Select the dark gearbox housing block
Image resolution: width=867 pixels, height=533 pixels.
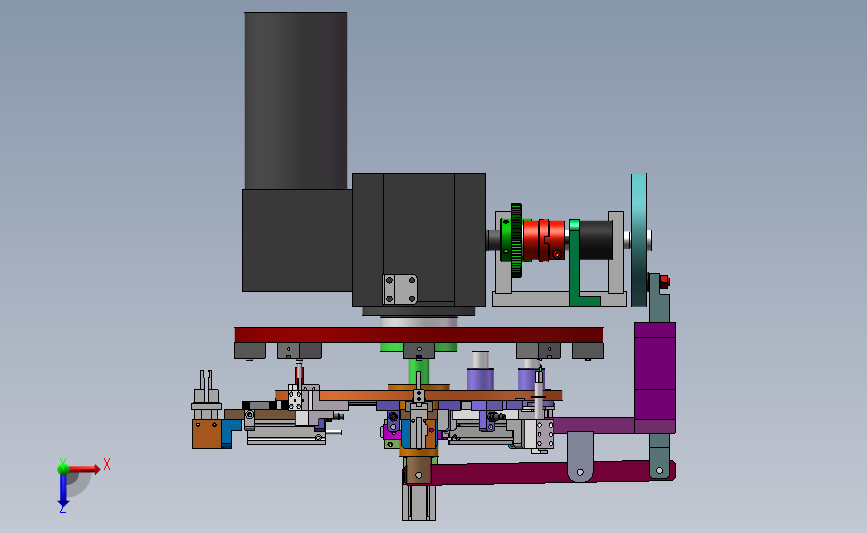419,239
